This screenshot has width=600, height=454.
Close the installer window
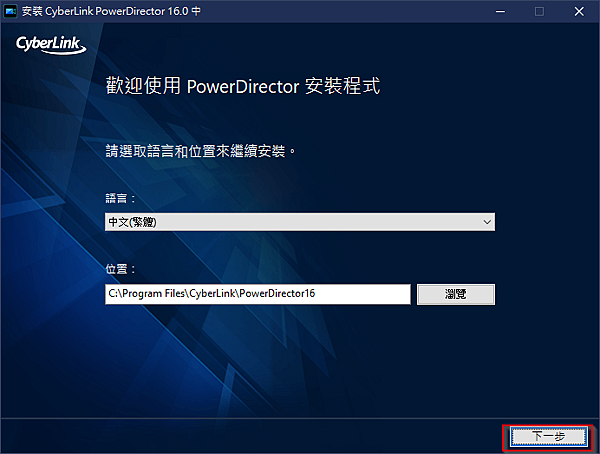(x=579, y=11)
